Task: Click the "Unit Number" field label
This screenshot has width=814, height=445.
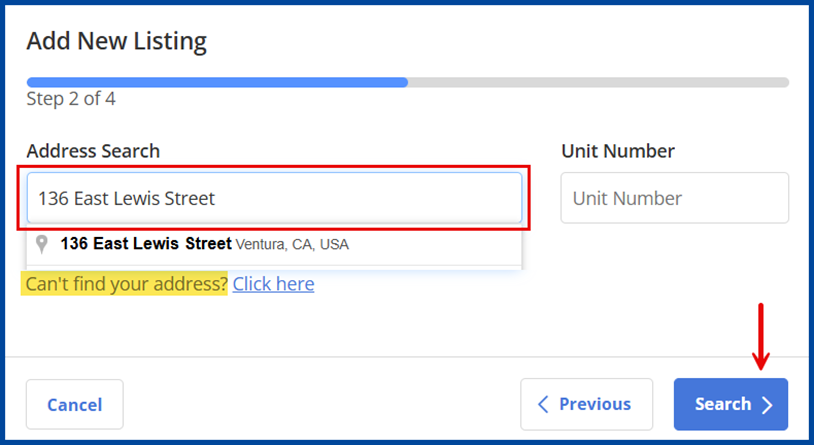Action: 618,151
